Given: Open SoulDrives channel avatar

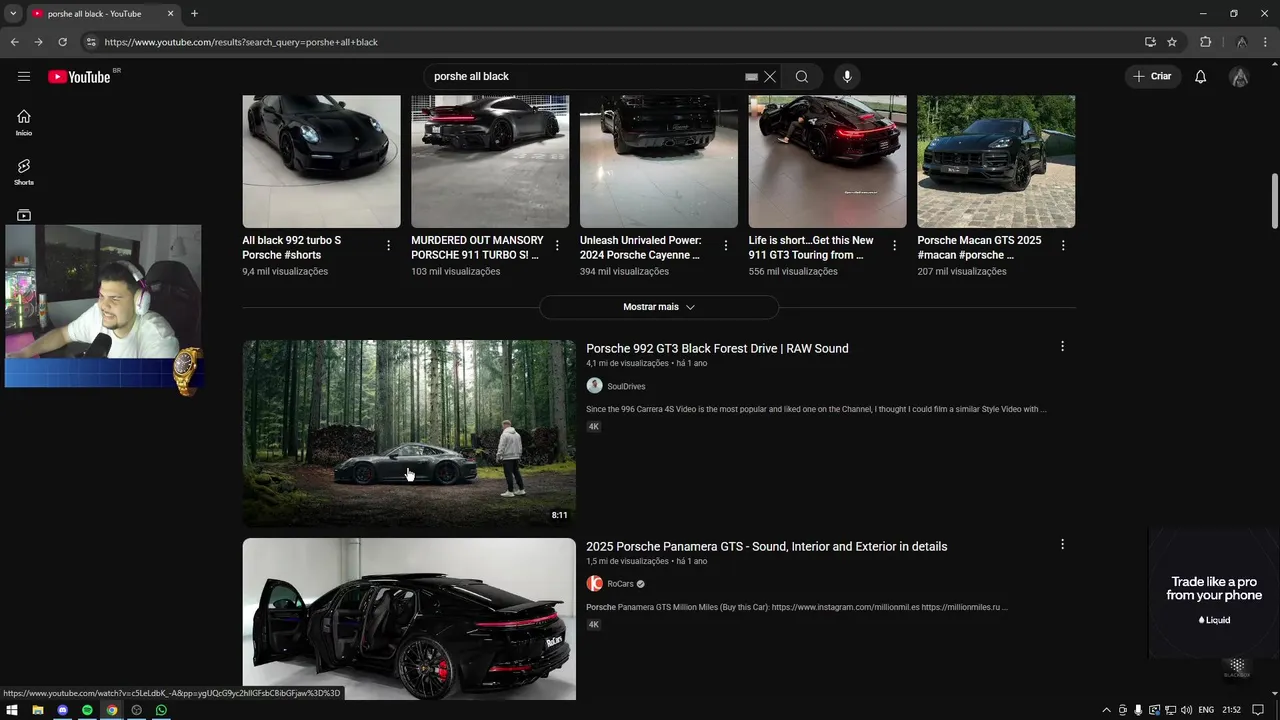Looking at the screenshot, I should [x=594, y=386].
